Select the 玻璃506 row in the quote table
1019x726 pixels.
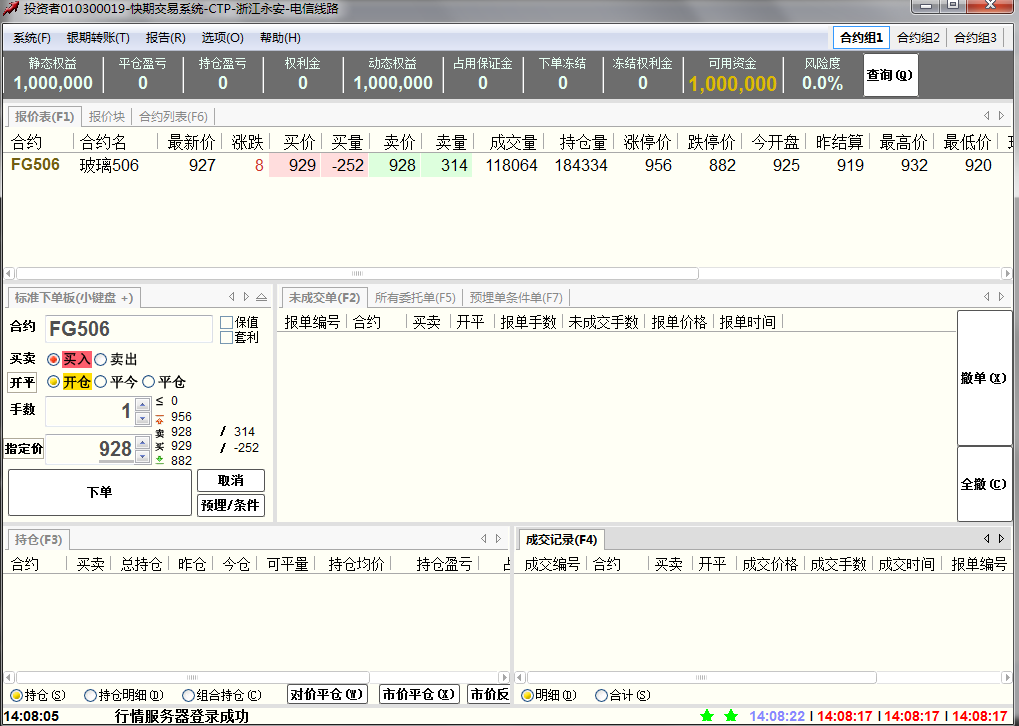click(508, 165)
